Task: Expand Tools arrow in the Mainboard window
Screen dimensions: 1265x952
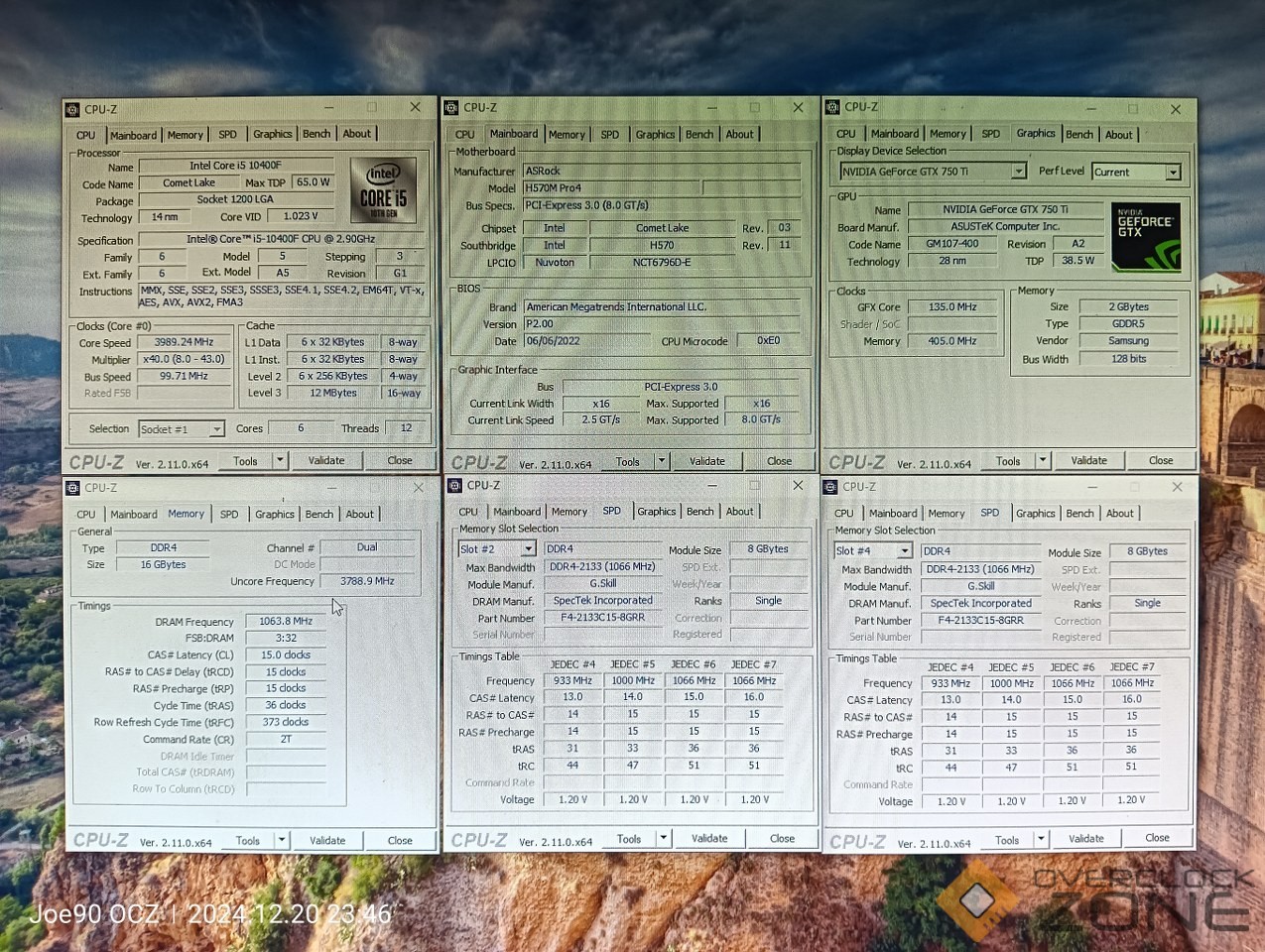Action: (662, 461)
